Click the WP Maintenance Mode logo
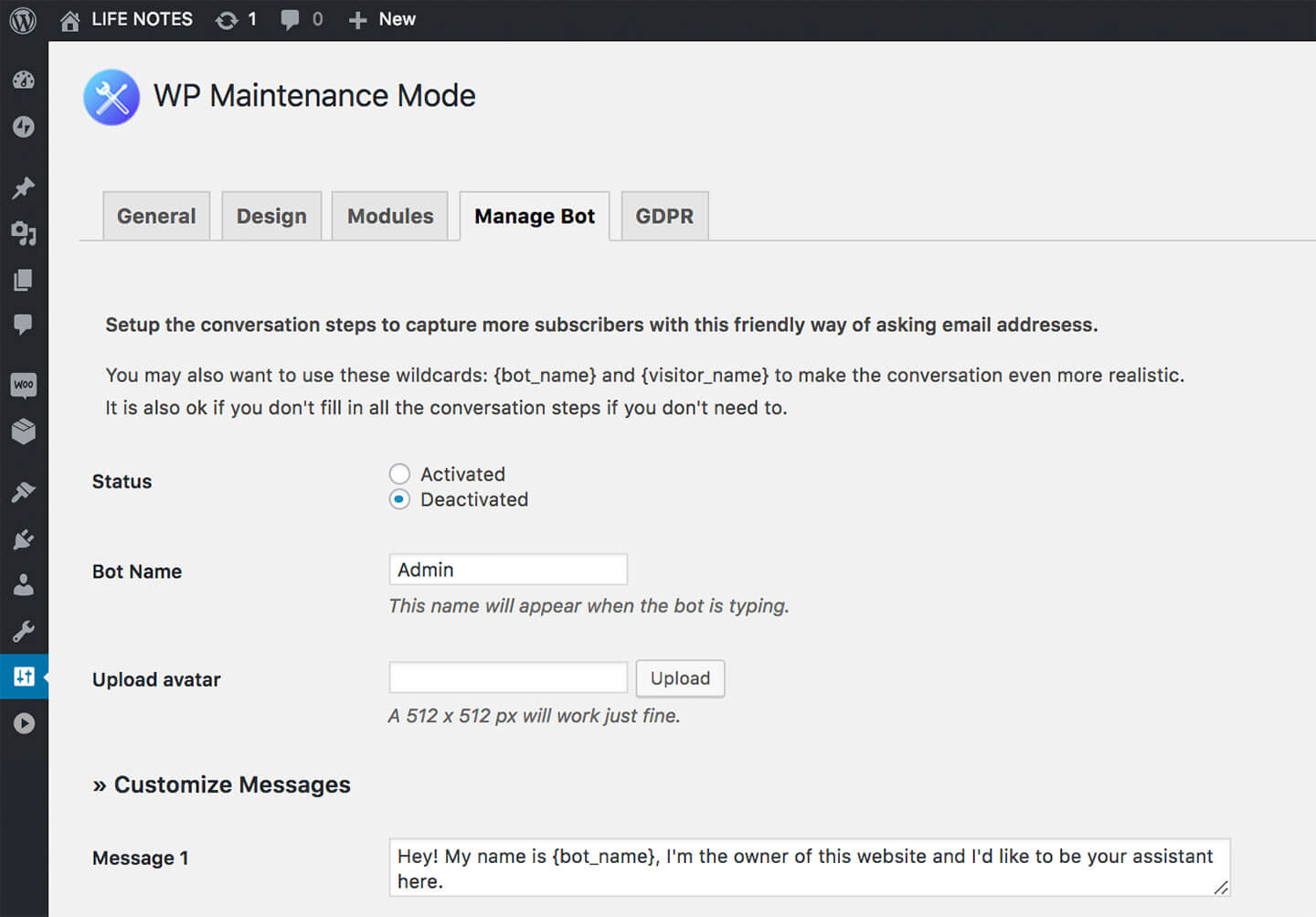This screenshot has height=917, width=1316. click(x=111, y=97)
